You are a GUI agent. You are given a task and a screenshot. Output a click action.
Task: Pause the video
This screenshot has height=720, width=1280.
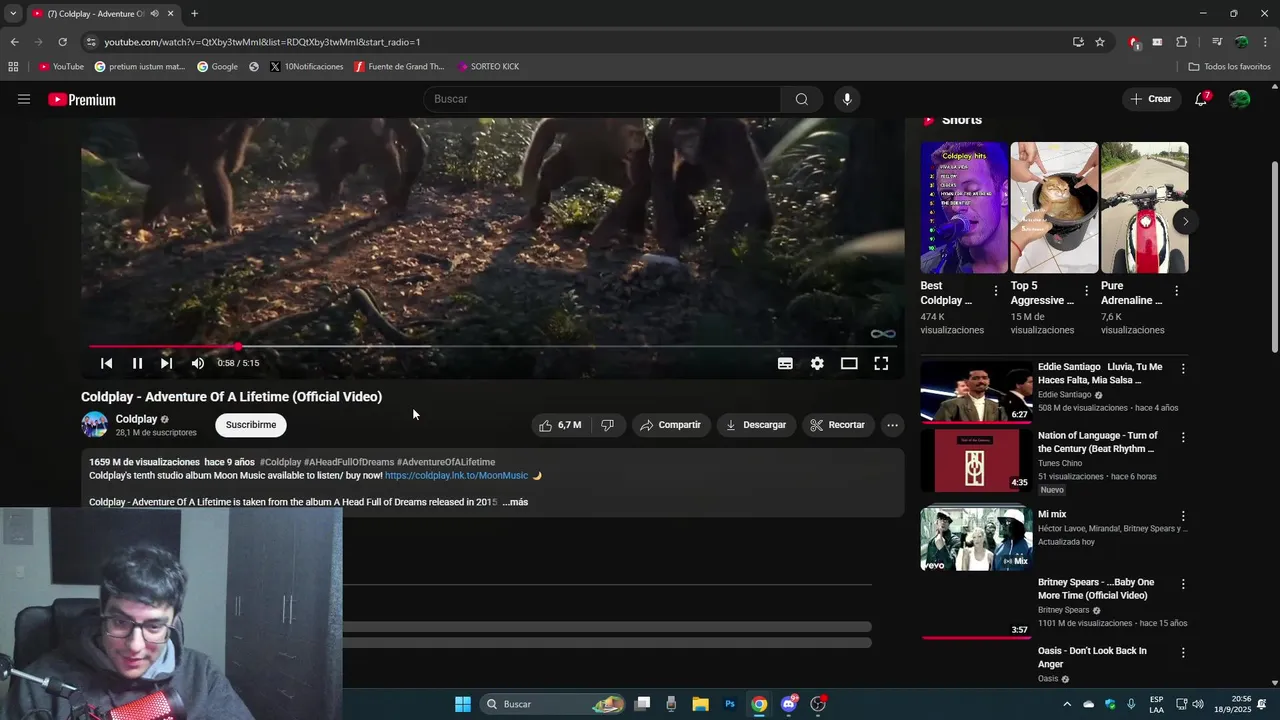coord(137,363)
